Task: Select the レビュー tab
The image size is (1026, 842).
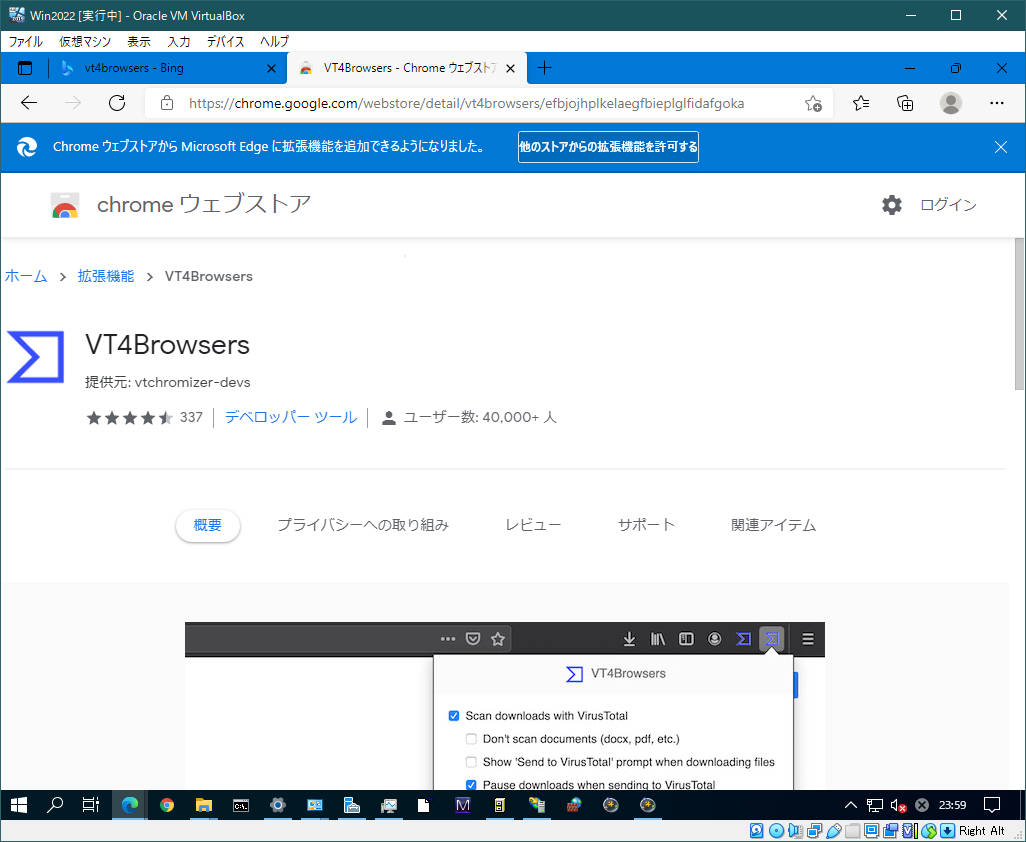Action: [x=533, y=525]
